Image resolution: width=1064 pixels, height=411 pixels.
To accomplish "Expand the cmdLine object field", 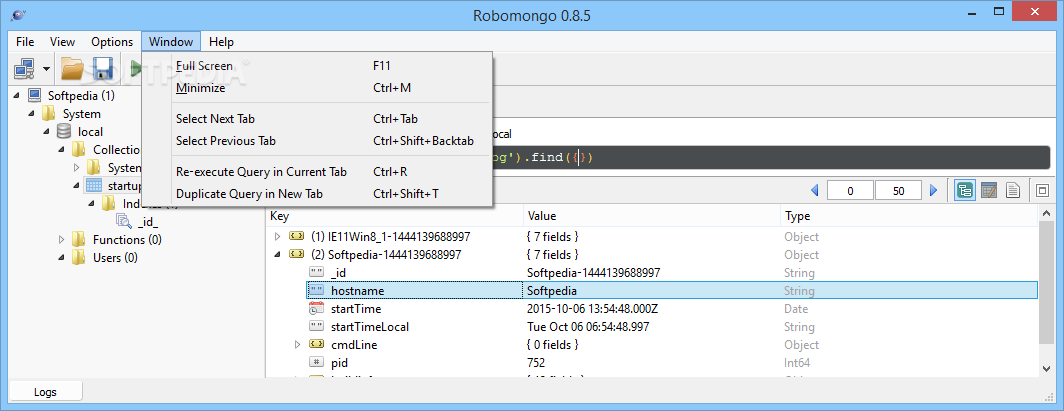I will point(297,345).
